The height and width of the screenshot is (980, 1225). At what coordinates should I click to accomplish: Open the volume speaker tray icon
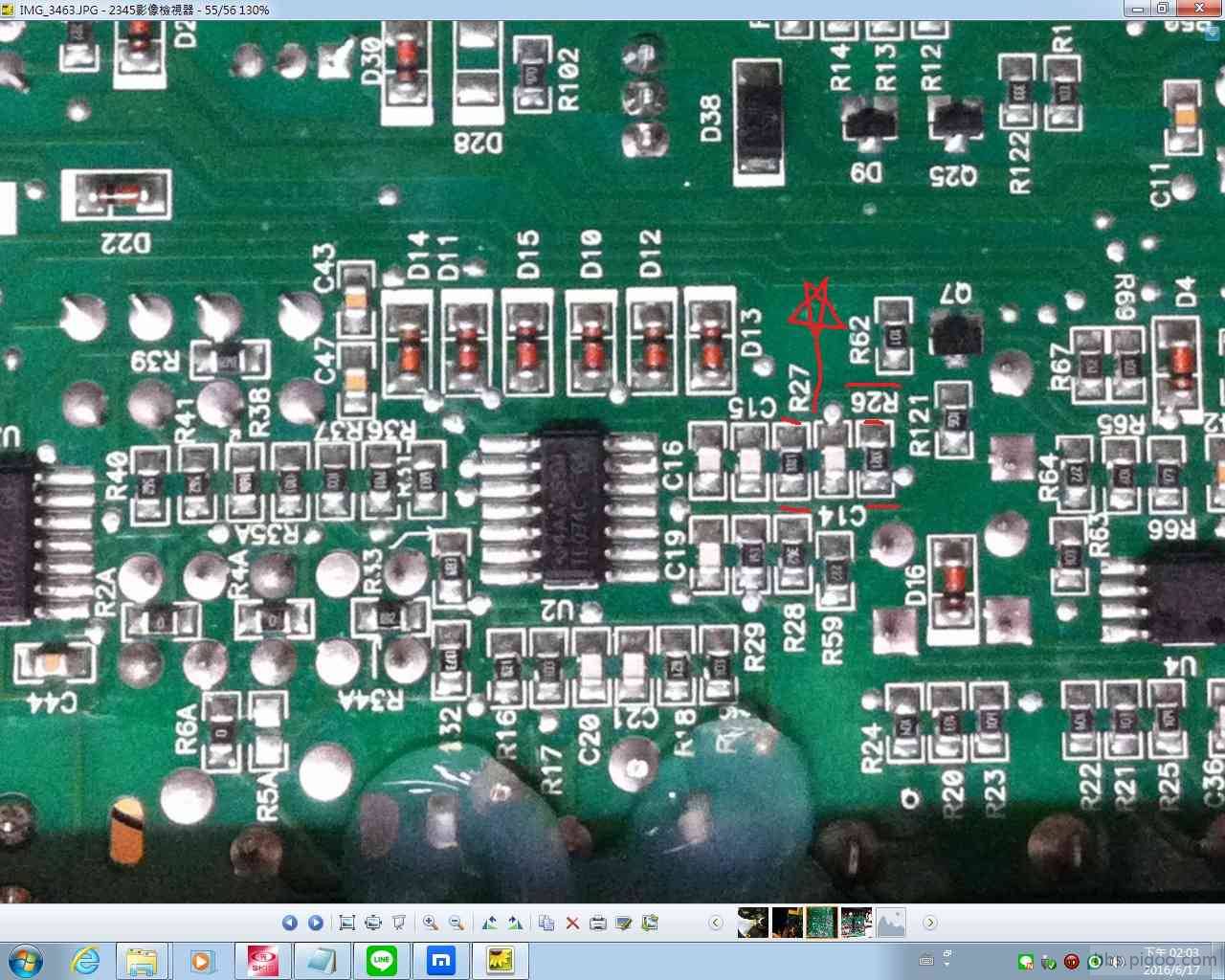tap(1116, 961)
